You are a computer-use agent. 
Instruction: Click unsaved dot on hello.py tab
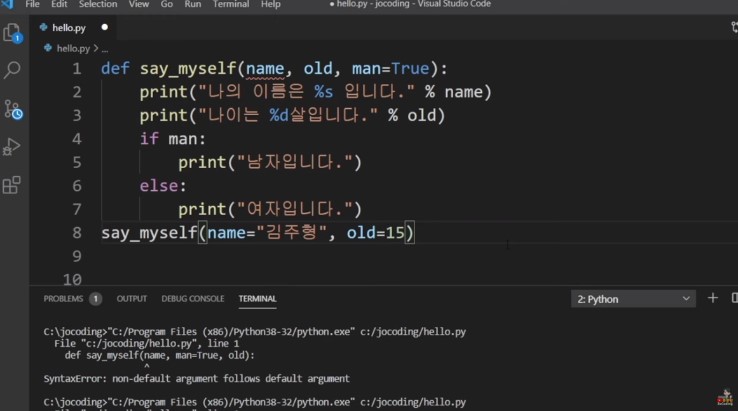(104, 27)
